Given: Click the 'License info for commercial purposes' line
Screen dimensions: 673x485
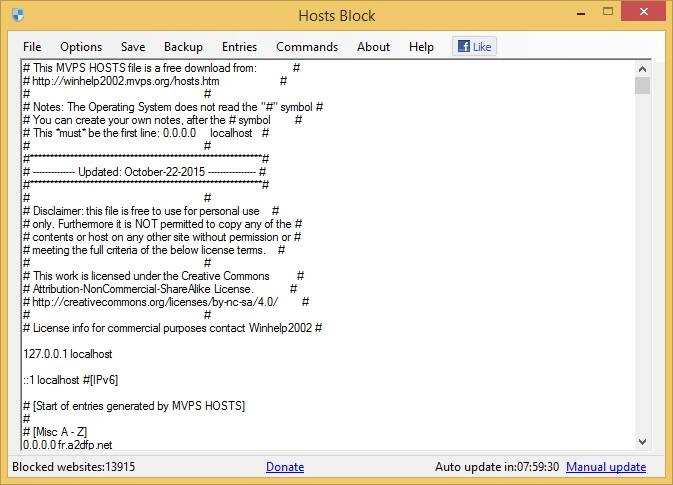Looking at the screenshot, I should [173, 328].
